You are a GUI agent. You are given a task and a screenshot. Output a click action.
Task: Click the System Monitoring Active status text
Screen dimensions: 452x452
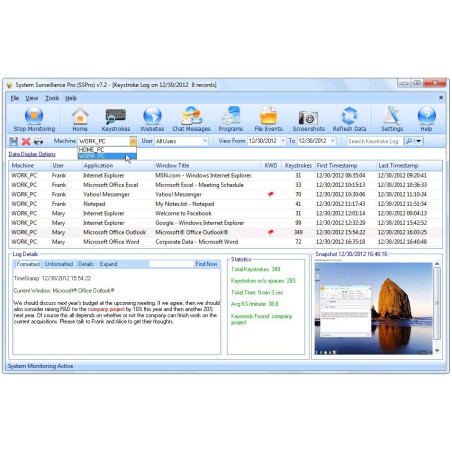40,366
